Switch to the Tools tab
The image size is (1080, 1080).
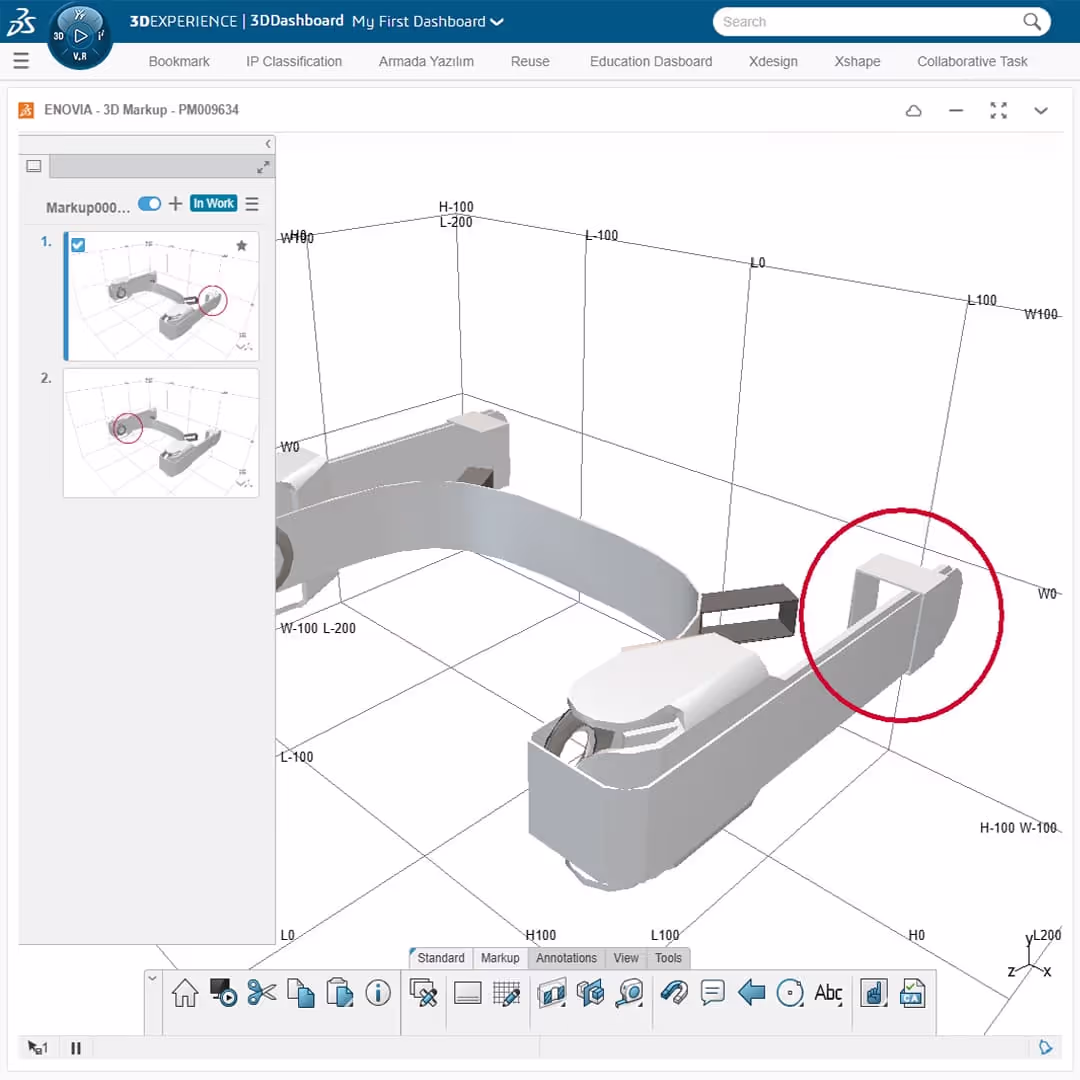668,958
